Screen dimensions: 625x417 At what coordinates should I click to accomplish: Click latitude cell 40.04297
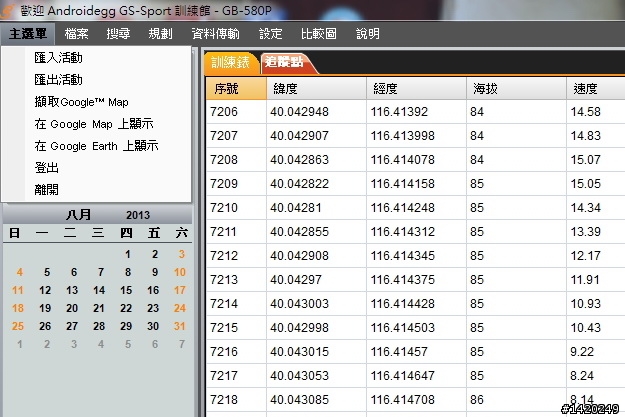tap(316, 279)
